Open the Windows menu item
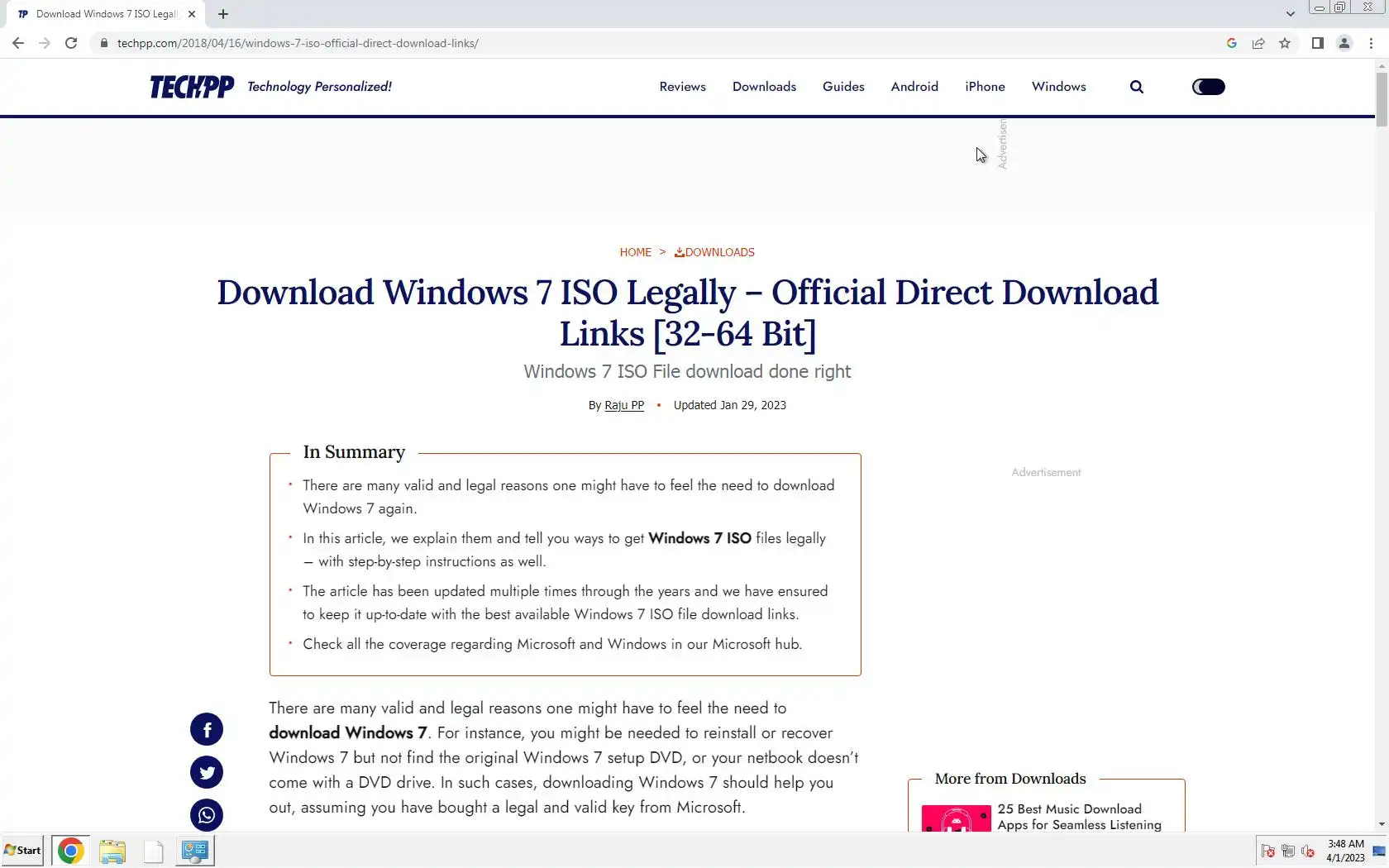Image resolution: width=1389 pixels, height=868 pixels. pyautogui.click(x=1059, y=87)
